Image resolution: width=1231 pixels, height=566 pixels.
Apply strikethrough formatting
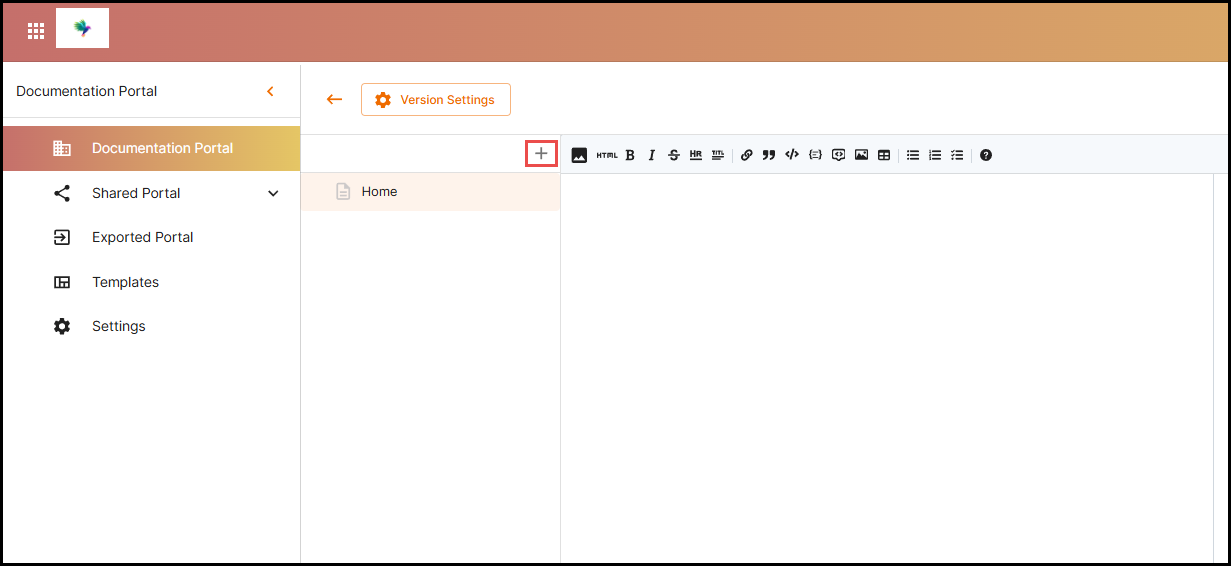[x=673, y=155]
